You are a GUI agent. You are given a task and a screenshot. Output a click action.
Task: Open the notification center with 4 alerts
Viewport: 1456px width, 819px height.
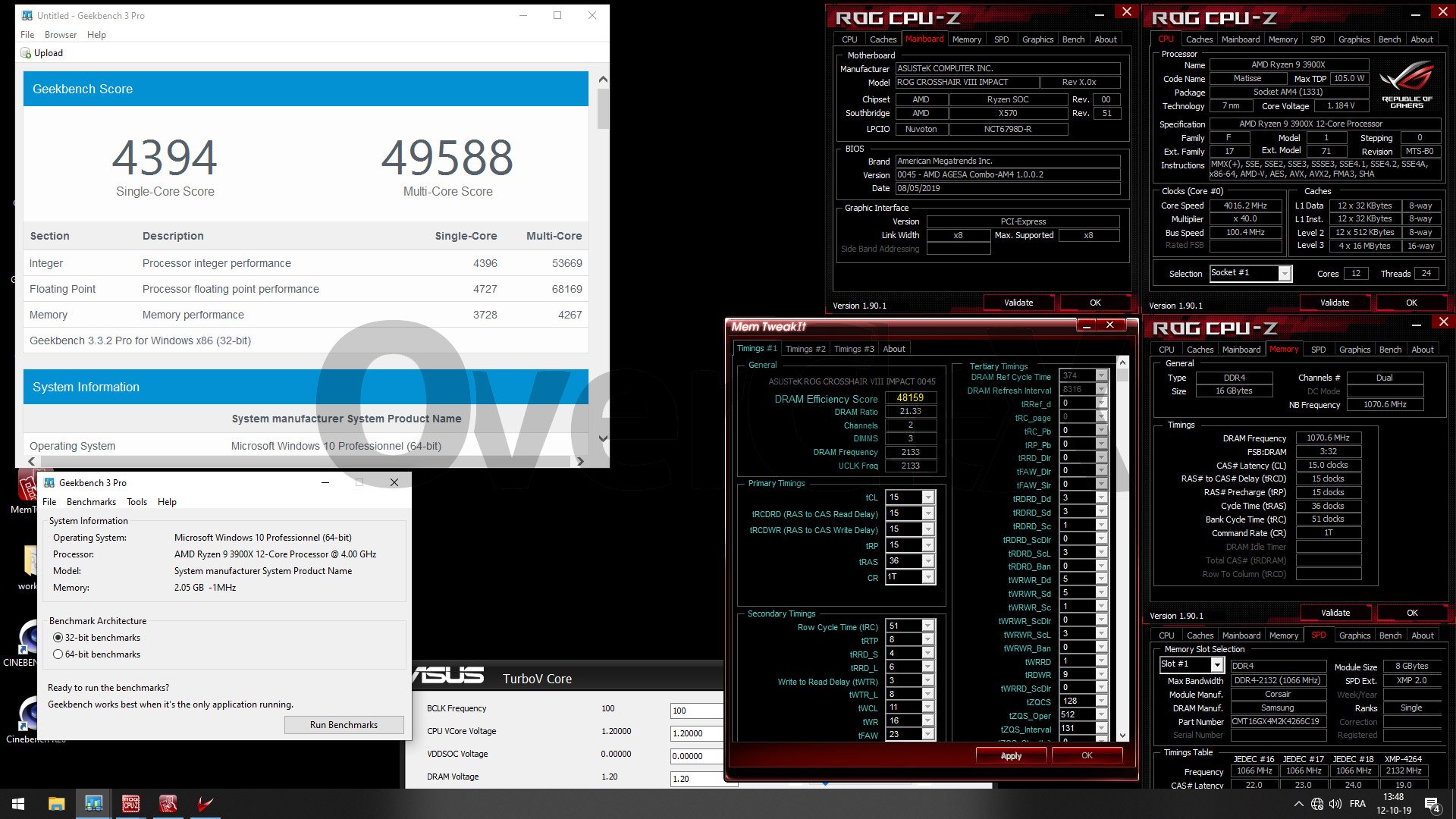click(x=1432, y=804)
